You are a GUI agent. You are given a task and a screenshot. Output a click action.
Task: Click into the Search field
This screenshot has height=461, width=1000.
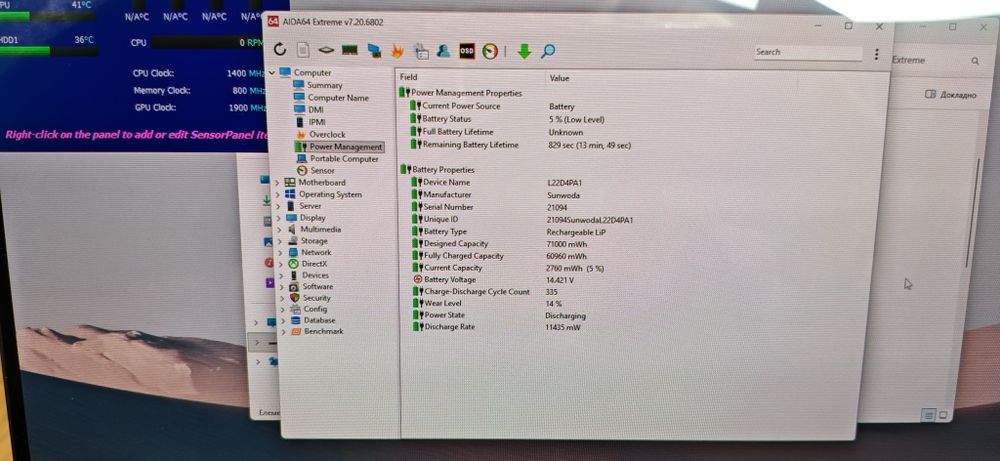(809, 52)
